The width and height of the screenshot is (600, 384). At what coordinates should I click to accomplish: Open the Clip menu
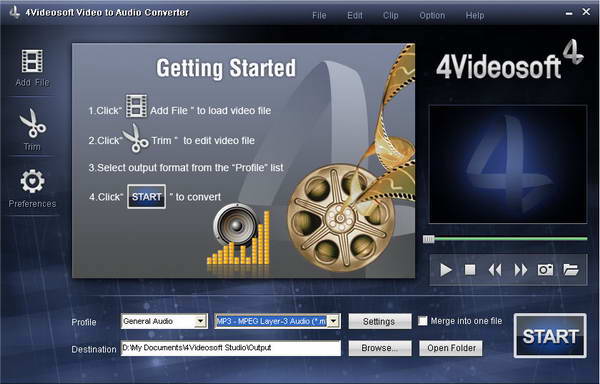[390, 15]
